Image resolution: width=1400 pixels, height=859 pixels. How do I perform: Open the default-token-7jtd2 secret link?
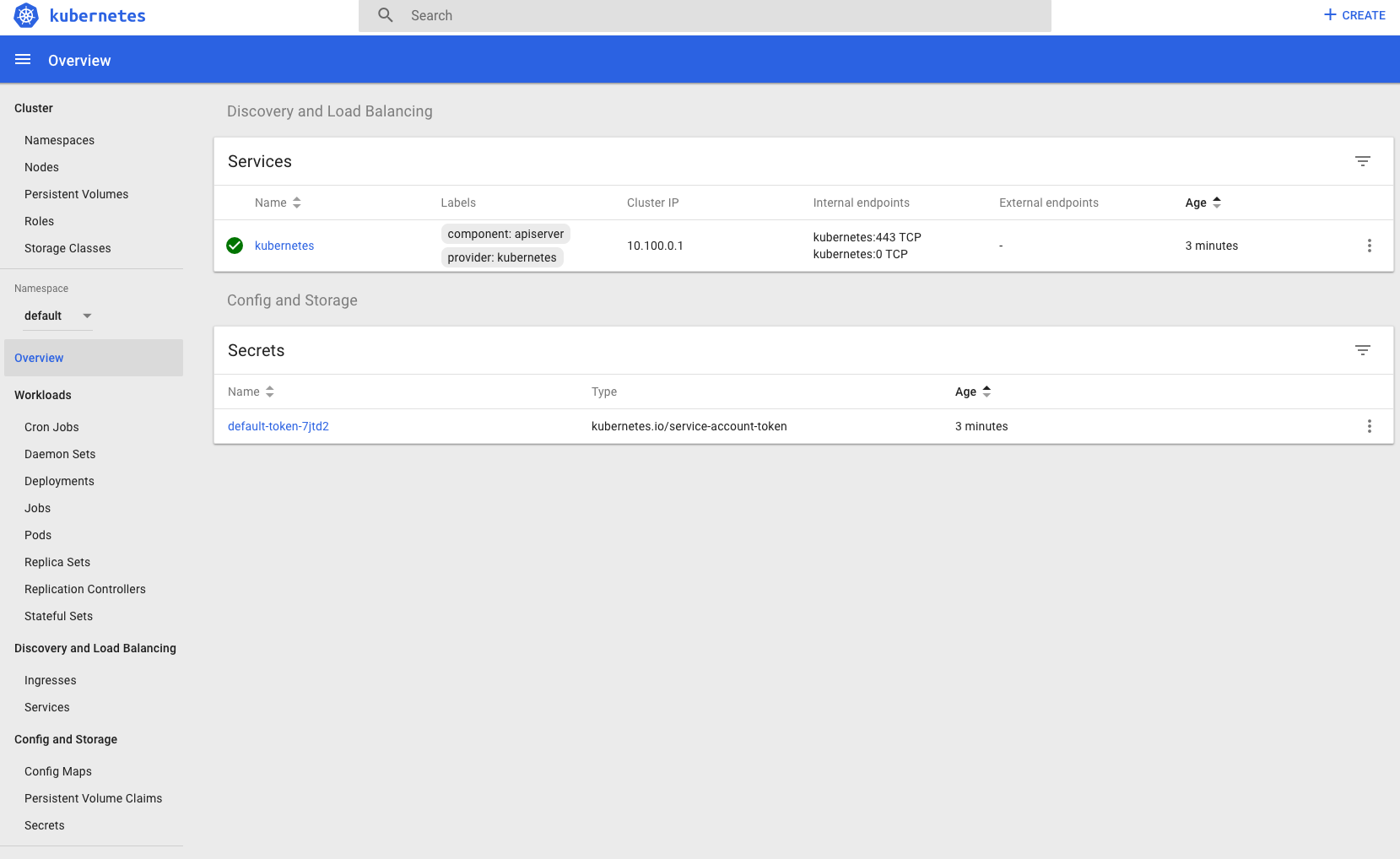(x=278, y=426)
